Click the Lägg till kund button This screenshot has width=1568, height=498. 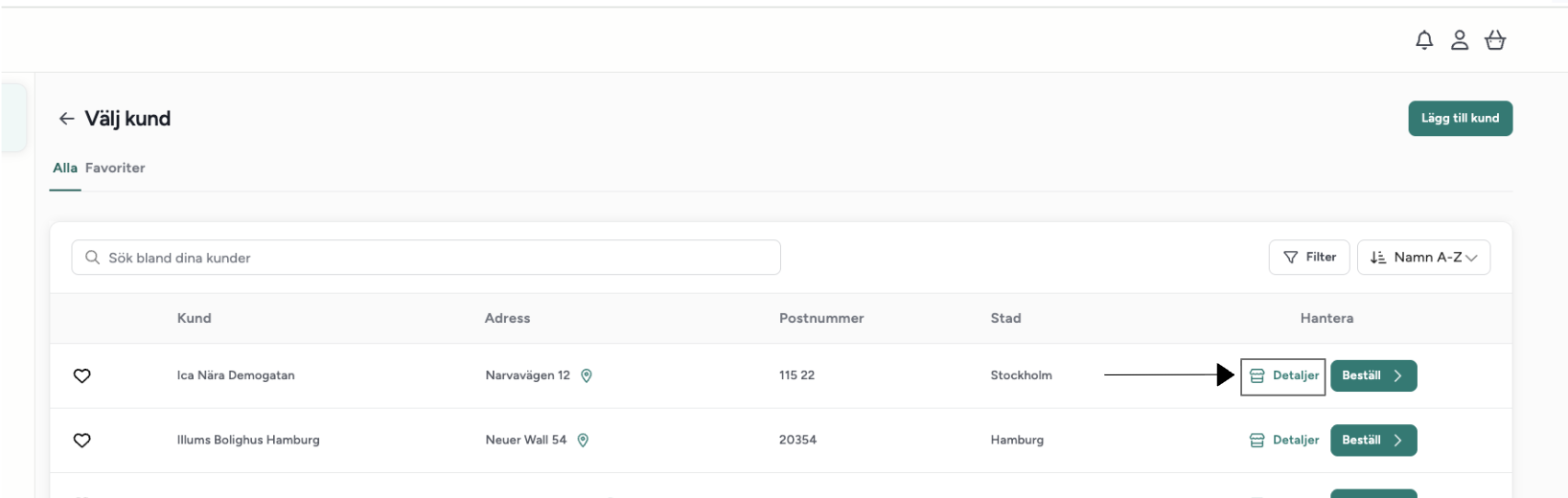click(1460, 119)
